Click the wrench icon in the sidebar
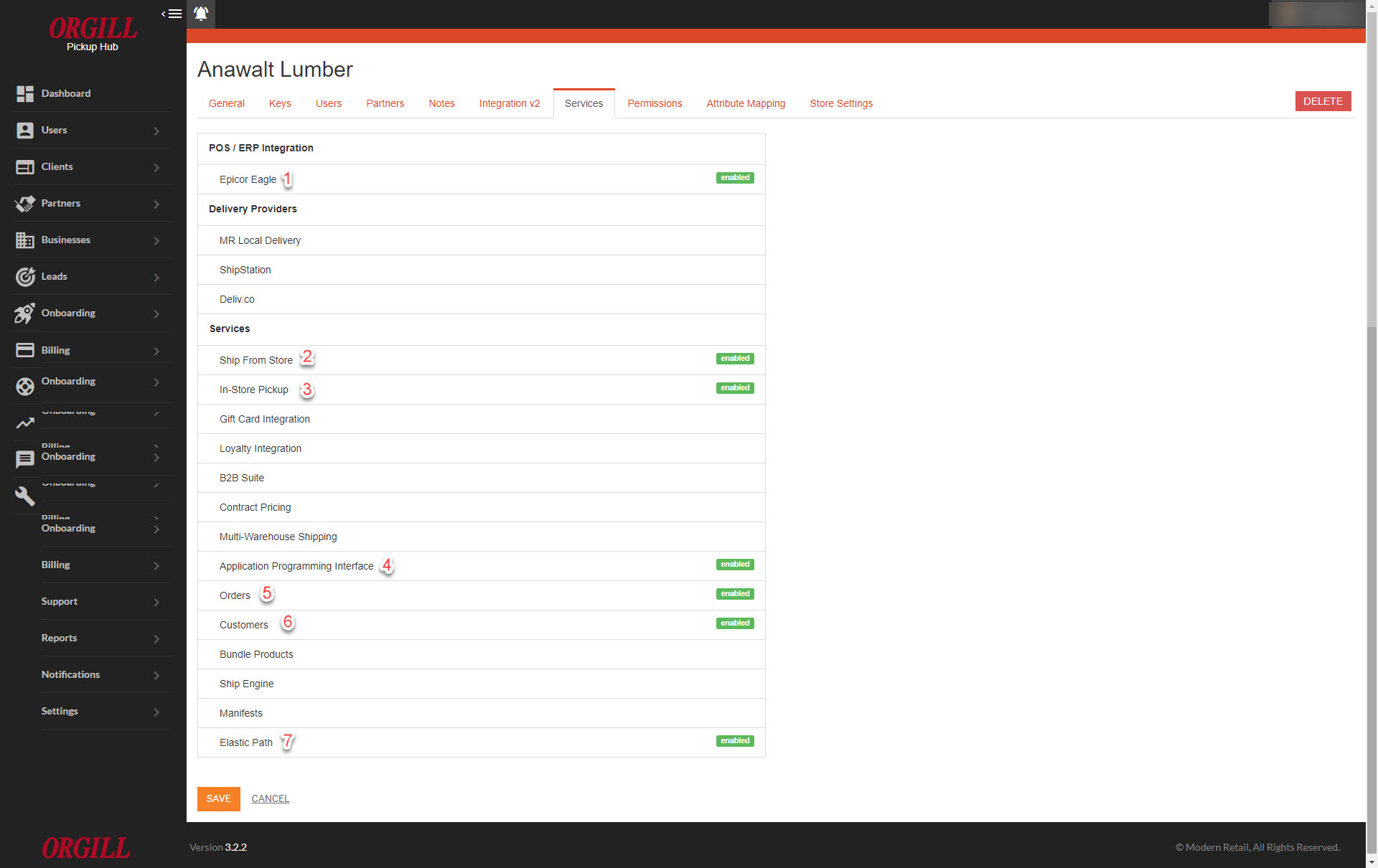The width and height of the screenshot is (1378, 868). pyautogui.click(x=25, y=496)
